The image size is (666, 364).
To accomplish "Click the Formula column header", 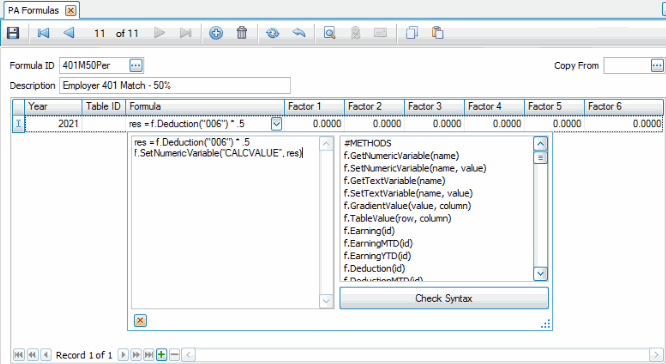I will tap(205, 106).
